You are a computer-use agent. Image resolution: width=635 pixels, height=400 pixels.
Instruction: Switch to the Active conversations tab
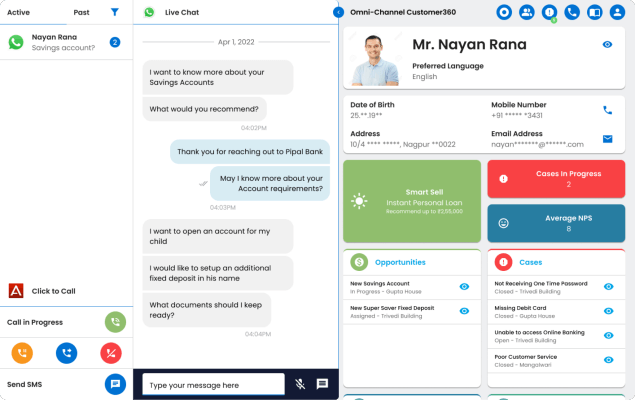click(x=18, y=12)
